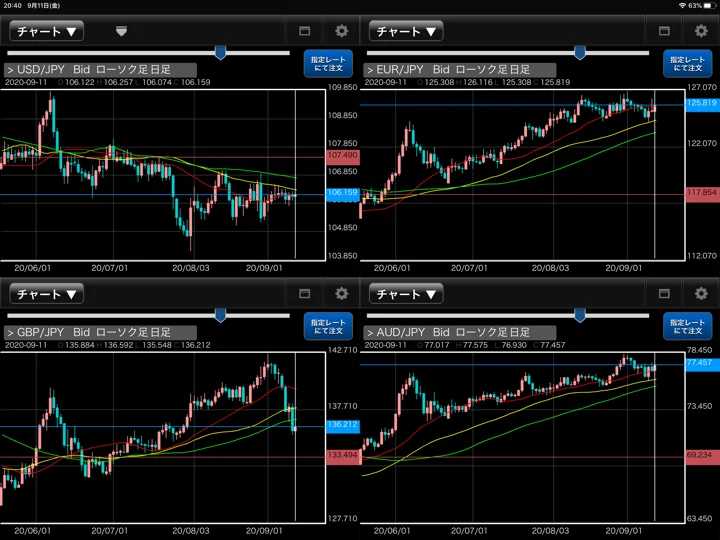Check the battery indicator in status bar
The width and height of the screenshot is (720, 540).
(x=709, y=6)
